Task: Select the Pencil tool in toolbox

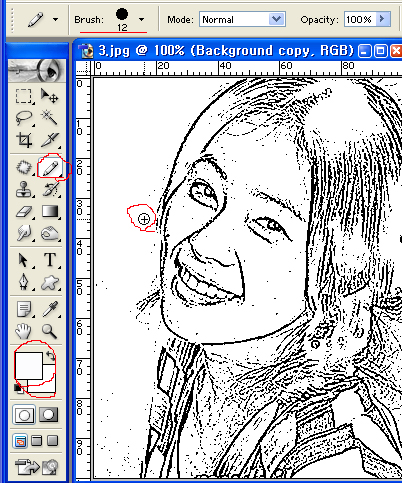Action: pyautogui.click(x=50, y=168)
